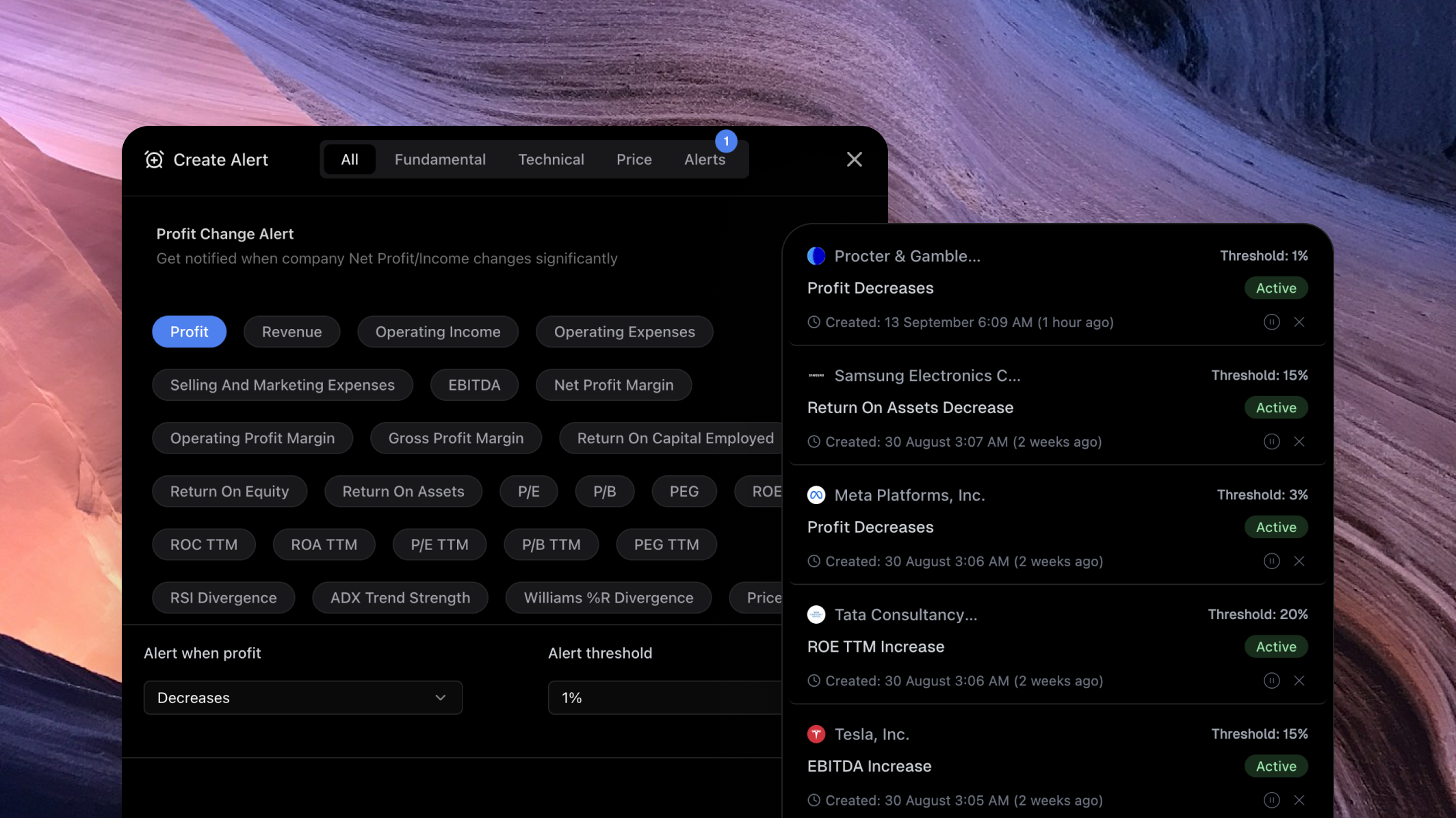Image resolution: width=1456 pixels, height=818 pixels.
Task: Pause the Samsung Electronics alert
Action: [1271, 442]
